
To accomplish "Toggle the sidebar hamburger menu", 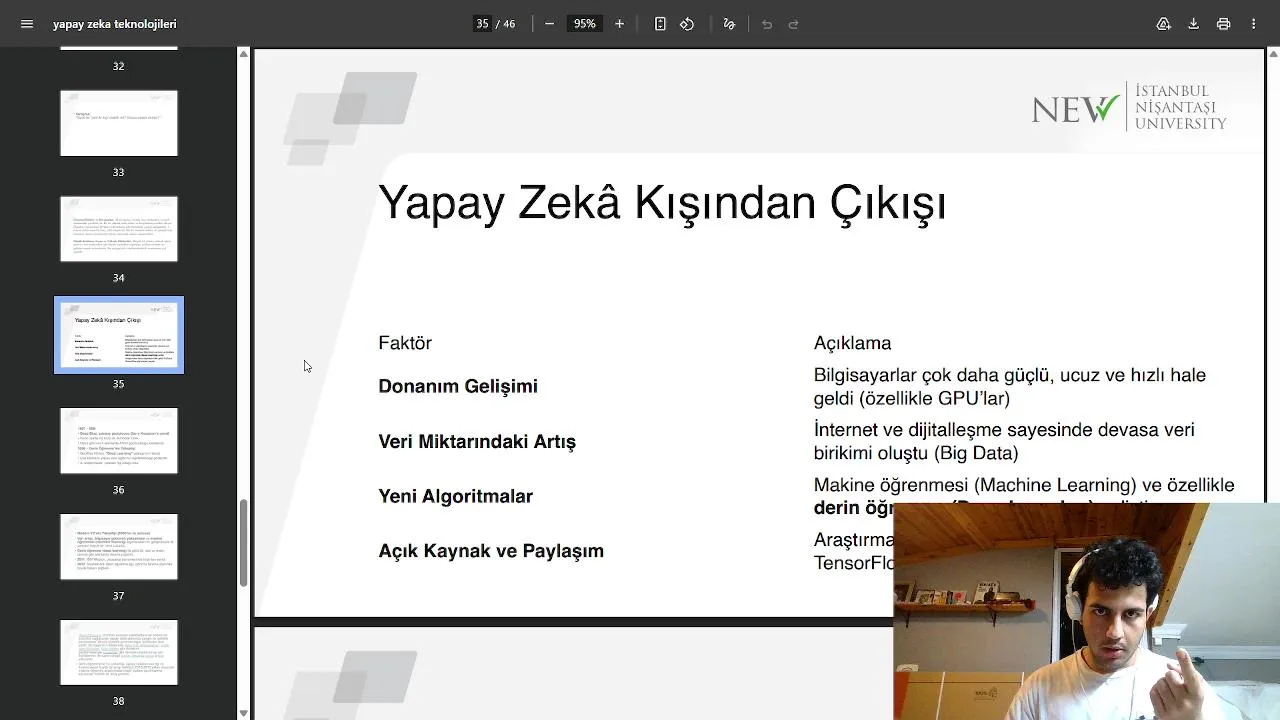I will click(27, 24).
